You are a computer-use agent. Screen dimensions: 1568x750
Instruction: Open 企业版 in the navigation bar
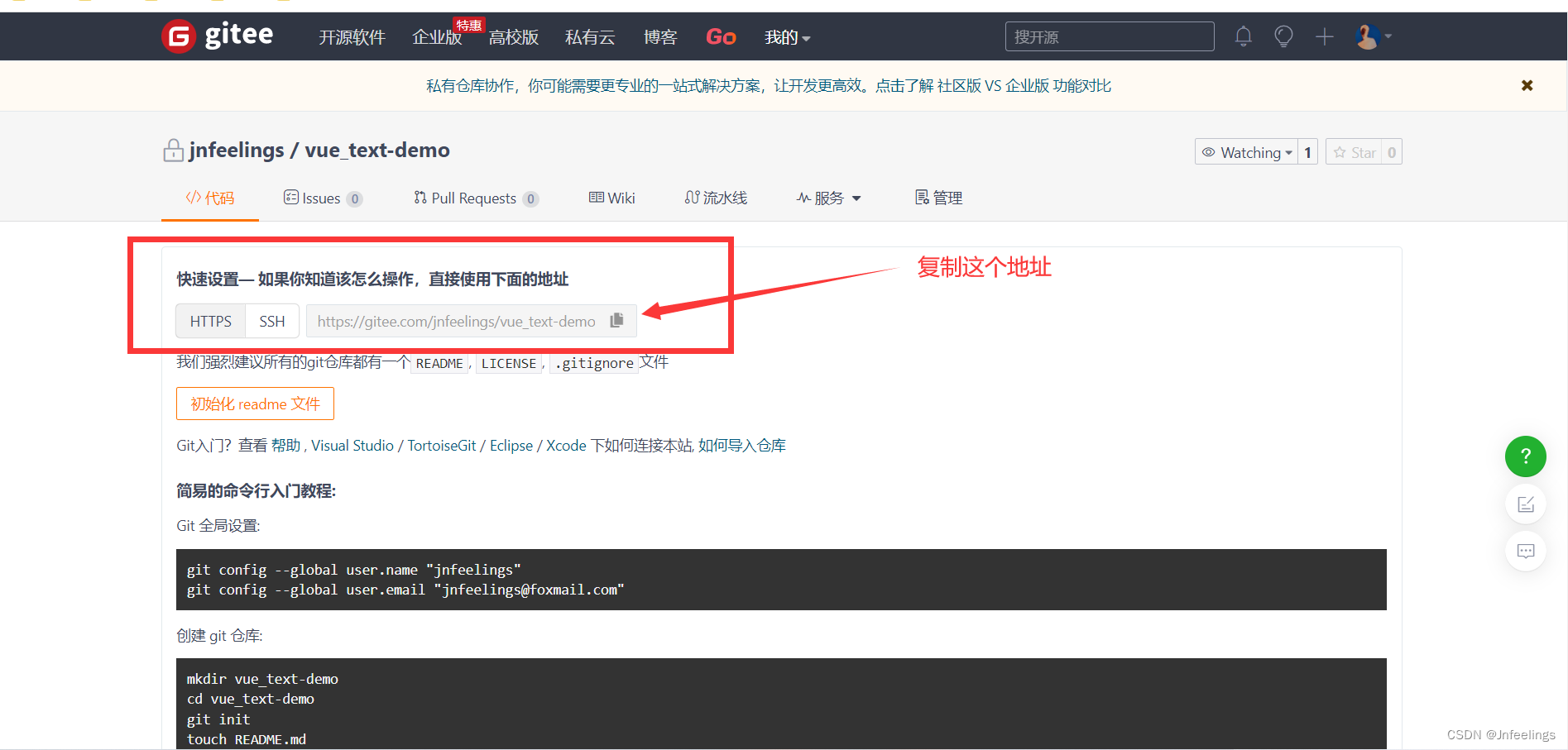437,37
